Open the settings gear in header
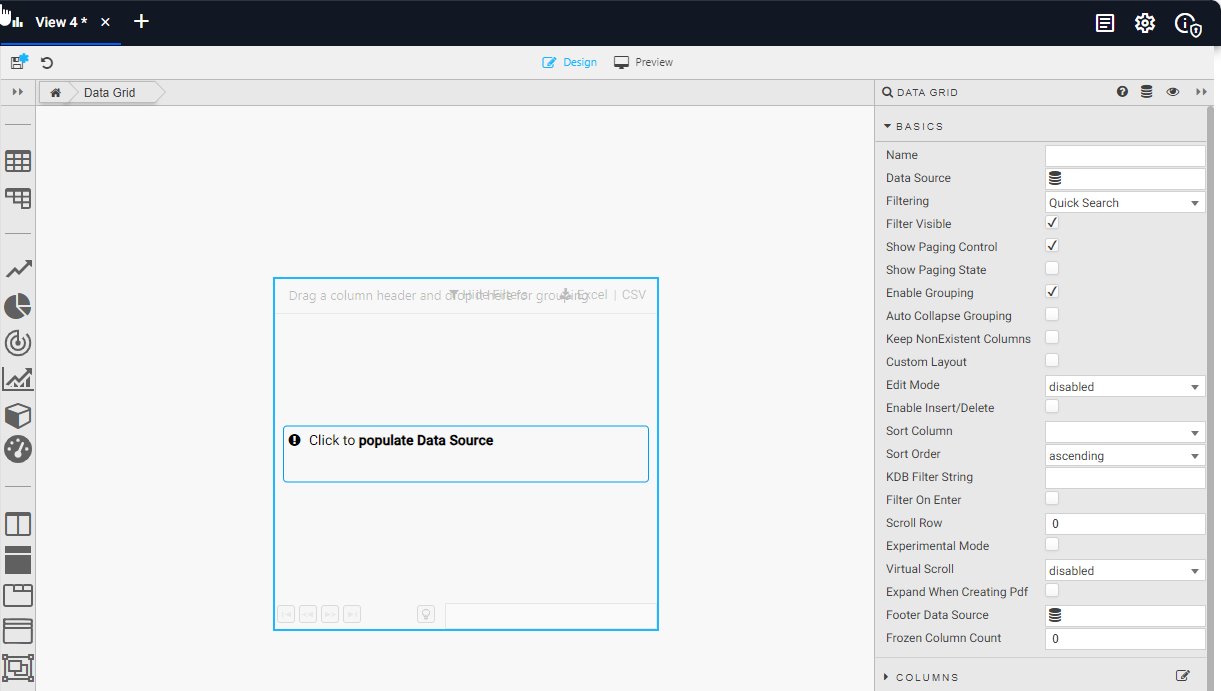 [1145, 23]
